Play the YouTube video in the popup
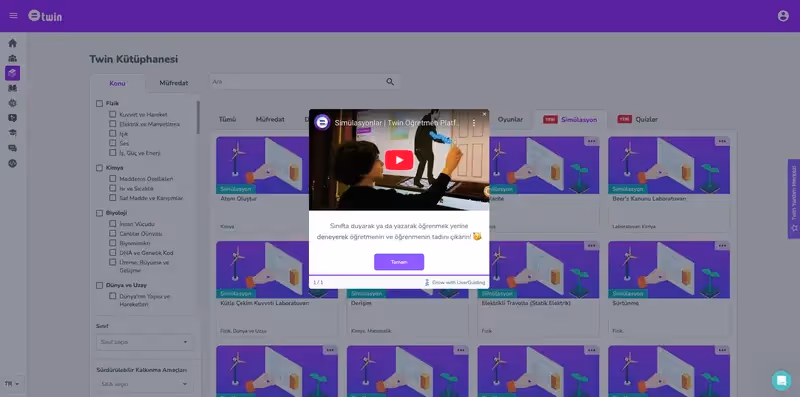The width and height of the screenshot is (800, 397). (x=399, y=160)
